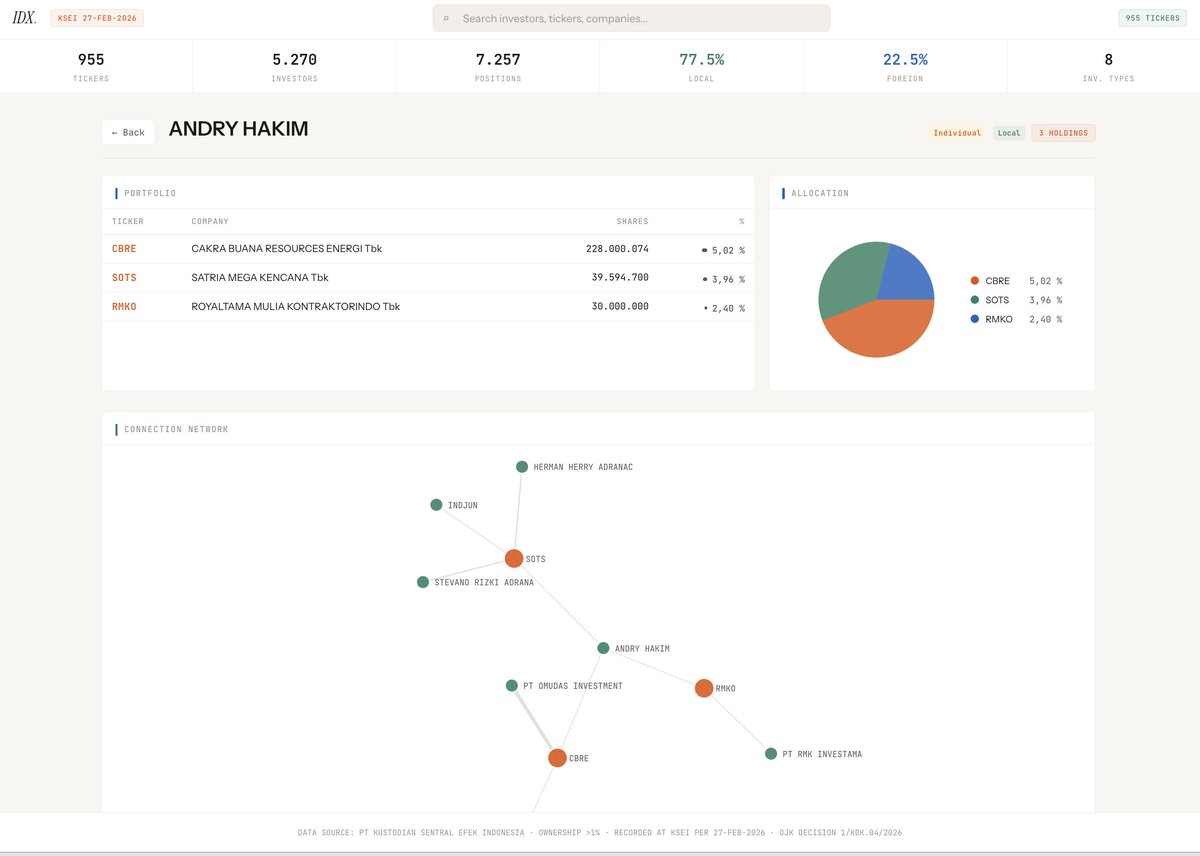Click the CBRE node in the network graph
1200x856 pixels.
[x=558, y=757]
